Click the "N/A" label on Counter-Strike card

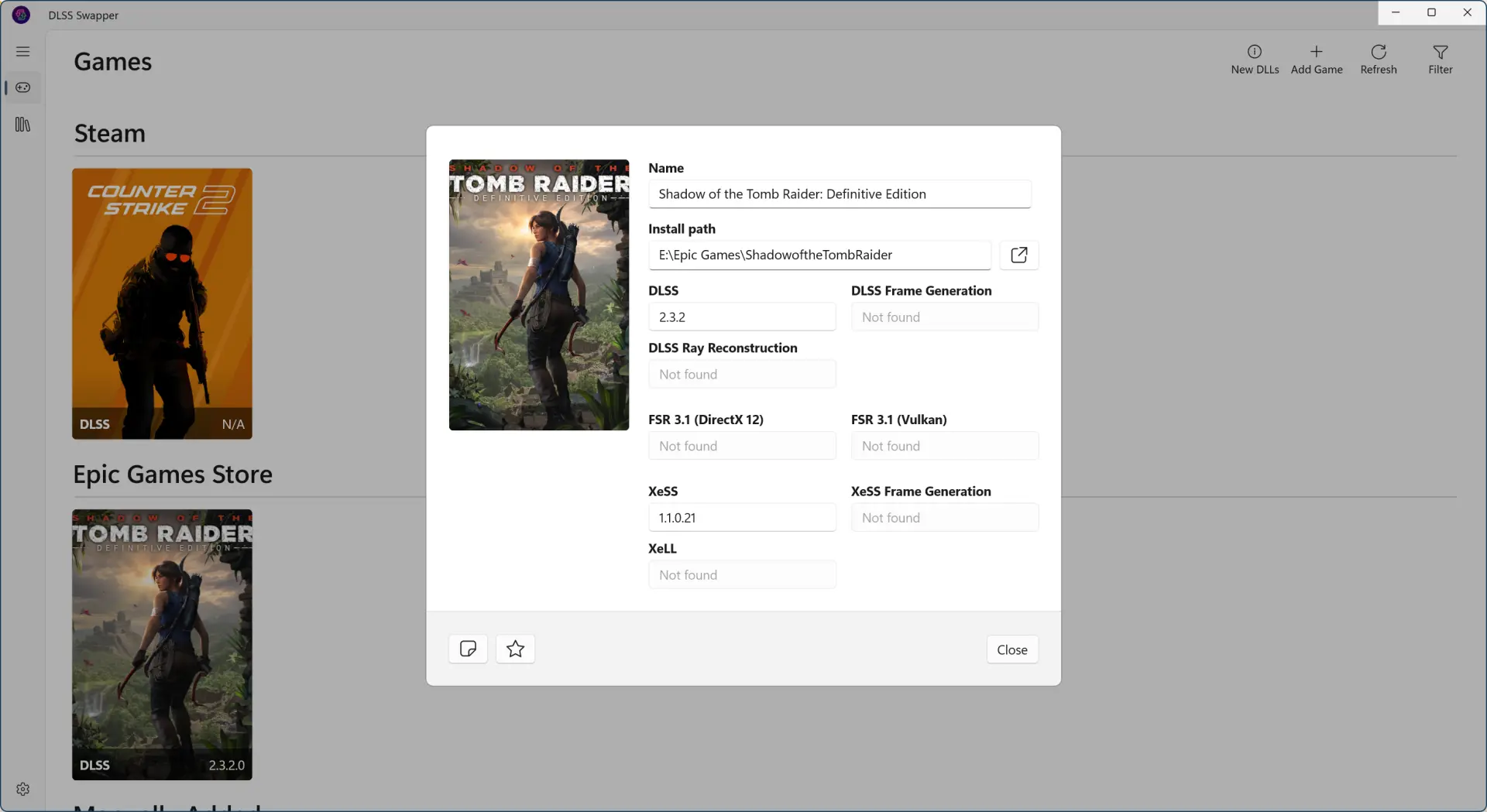click(x=233, y=424)
